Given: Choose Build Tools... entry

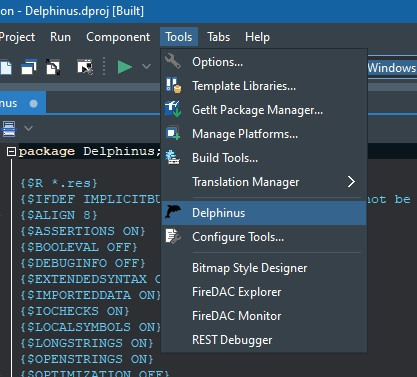Looking at the screenshot, I should tap(264, 158).
